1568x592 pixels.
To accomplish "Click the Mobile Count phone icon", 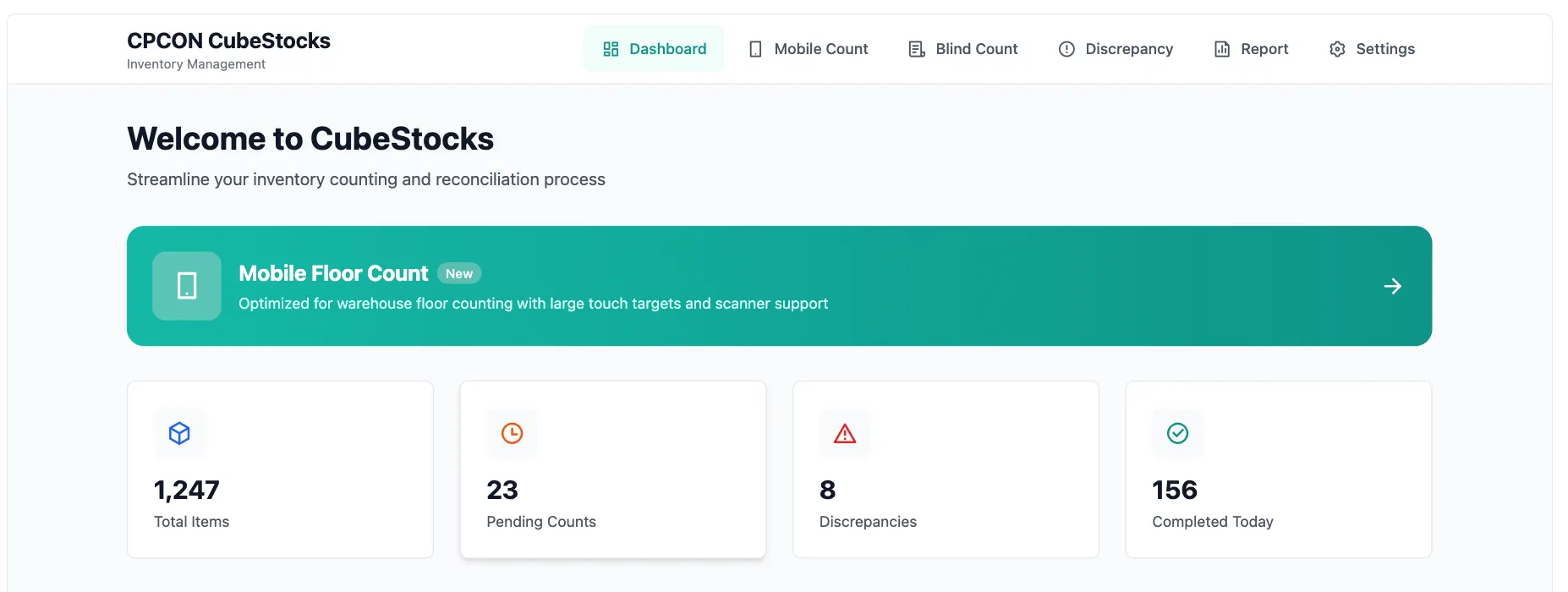I will pyautogui.click(x=755, y=49).
